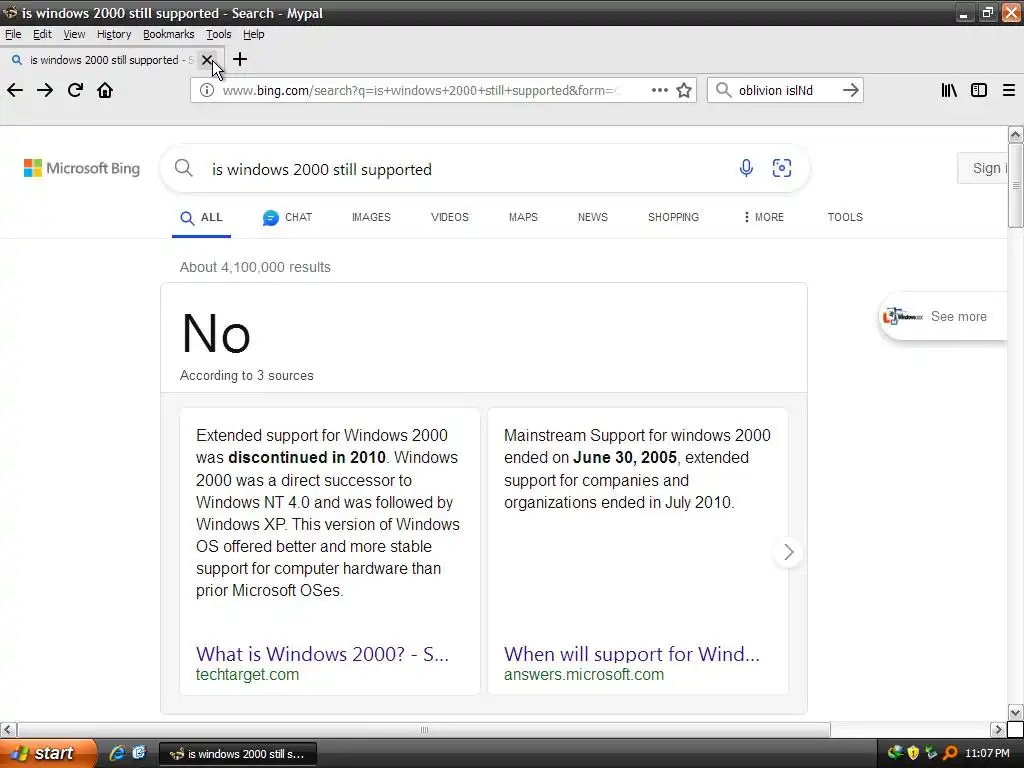Image resolution: width=1024 pixels, height=768 pixels.
Task: Show site information icon in address bar
Action: tap(206, 90)
